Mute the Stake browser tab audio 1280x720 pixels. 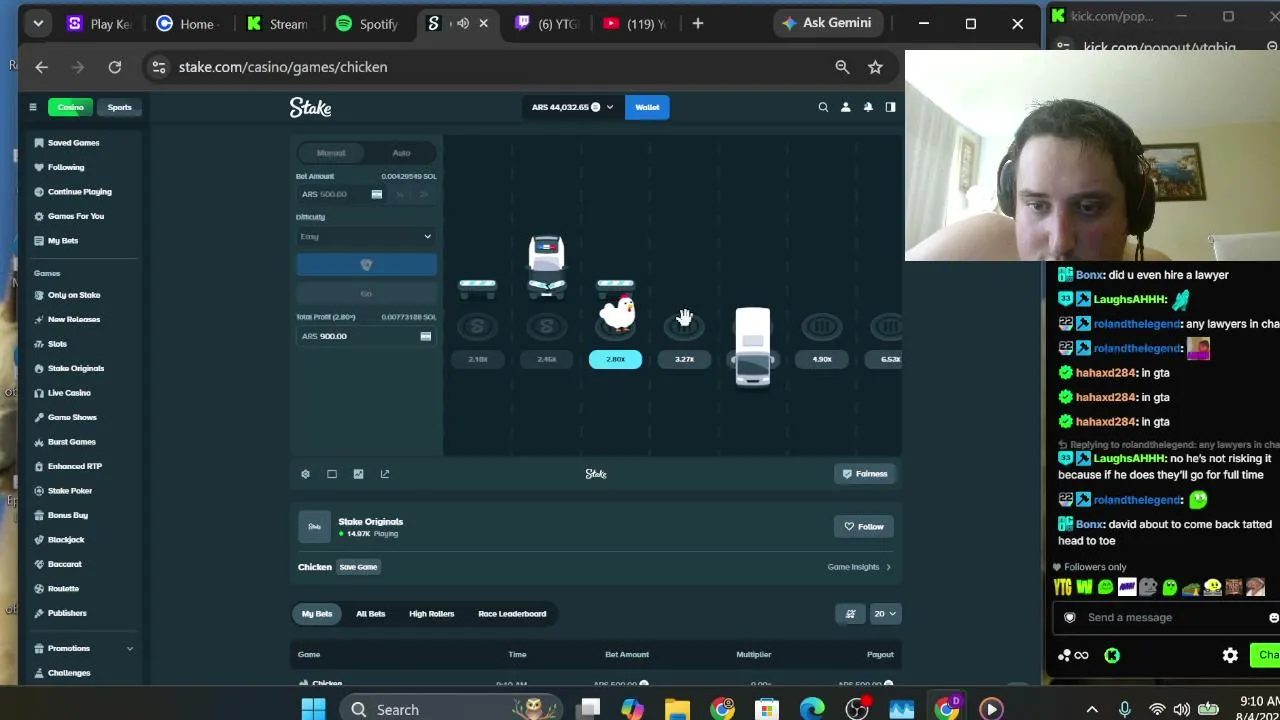(463, 23)
